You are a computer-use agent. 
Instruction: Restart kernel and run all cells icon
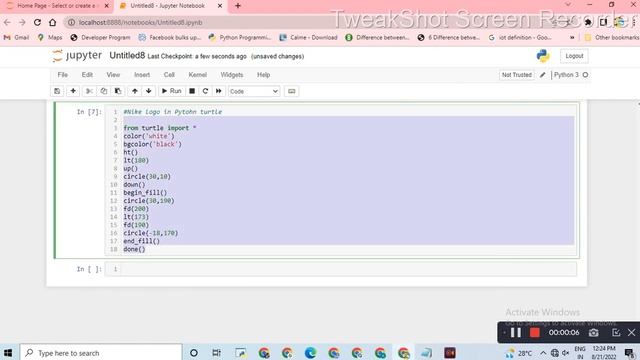(x=219, y=91)
